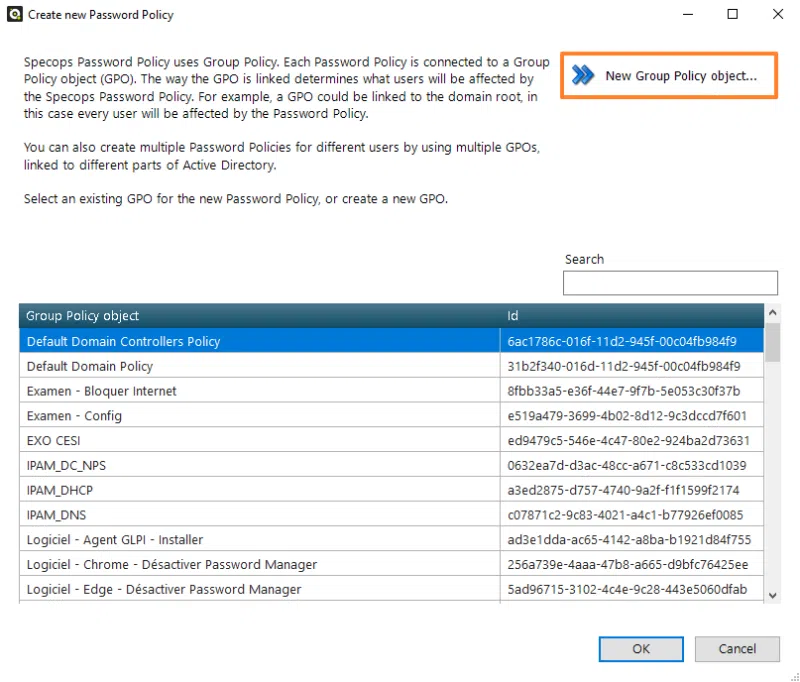Select the IPAM_DNS group policy

pos(56,515)
